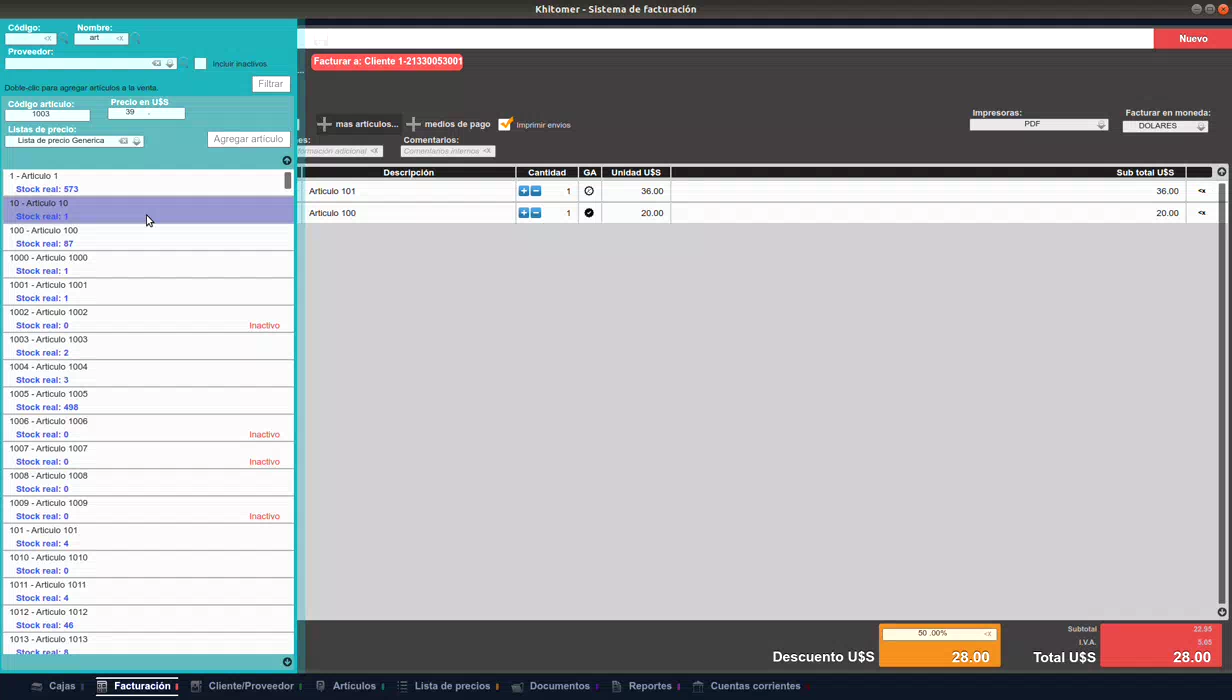Click the plus icon beside 'mas articulos...'
1232x700 pixels.
324,124
